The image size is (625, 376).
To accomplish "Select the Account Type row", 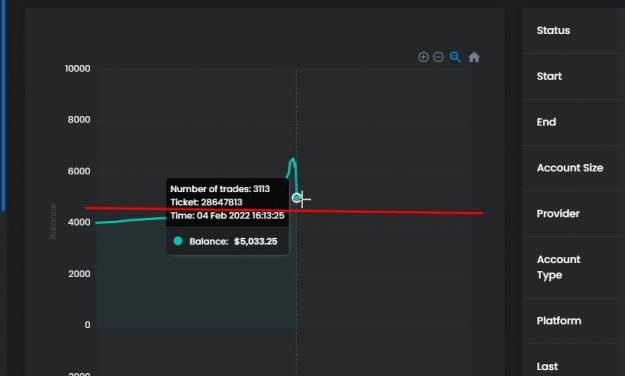I will pos(573,267).
